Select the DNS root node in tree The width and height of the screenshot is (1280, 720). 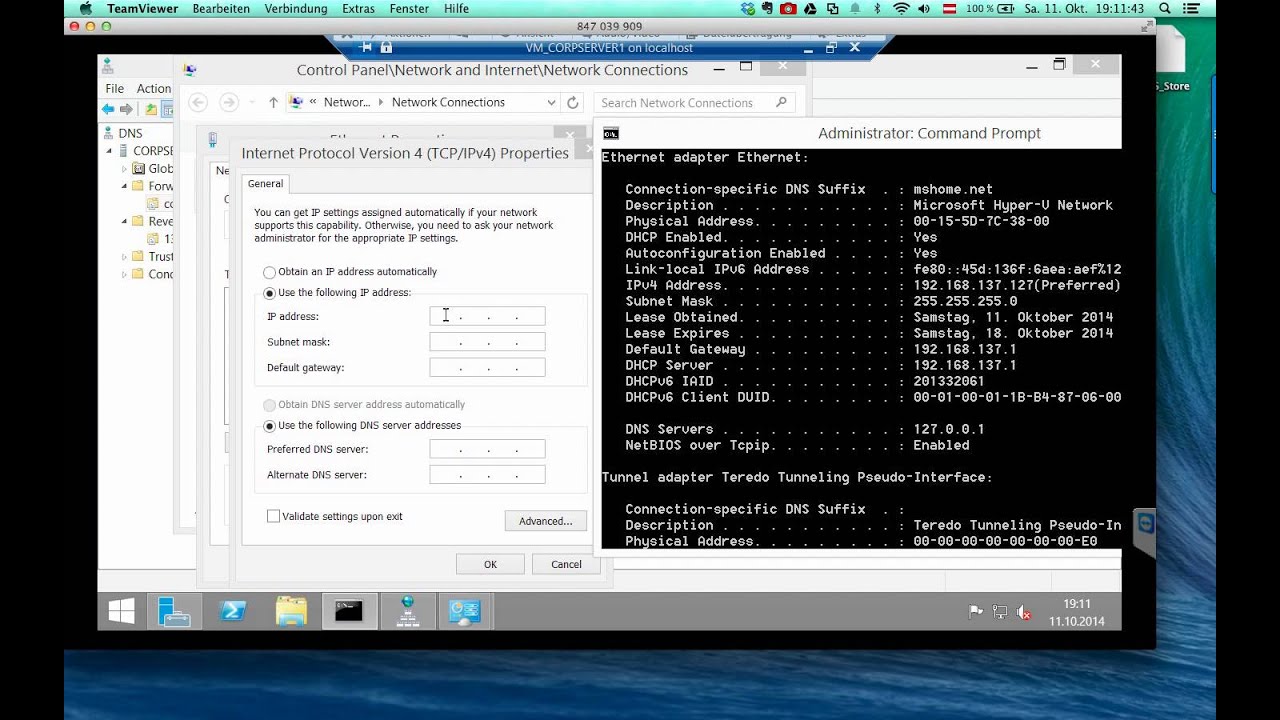(x=130, y=133)
